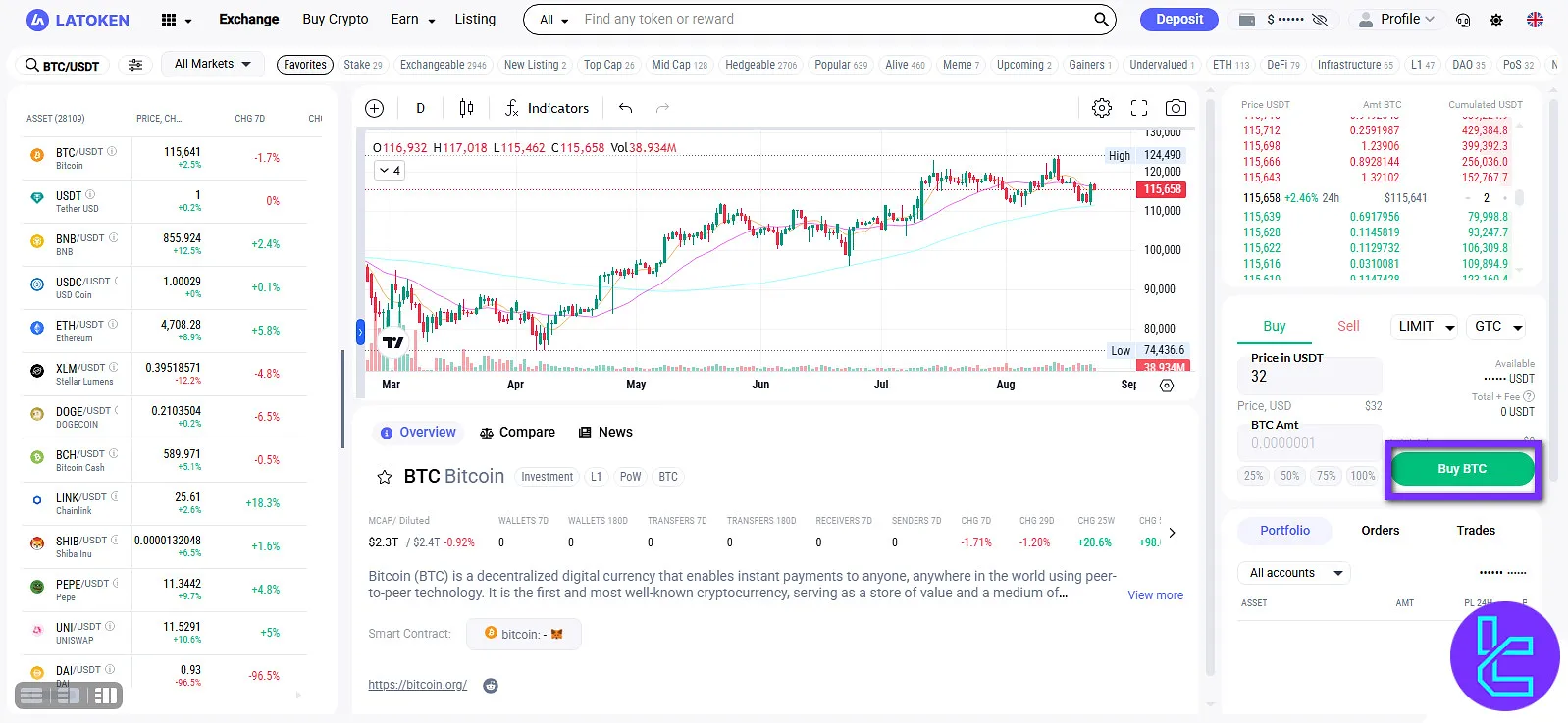Image resolution: width=1568 pixels, height=723 pixels.
Task: Click the market filter sliders icon
Action: (x=135, y=65)
